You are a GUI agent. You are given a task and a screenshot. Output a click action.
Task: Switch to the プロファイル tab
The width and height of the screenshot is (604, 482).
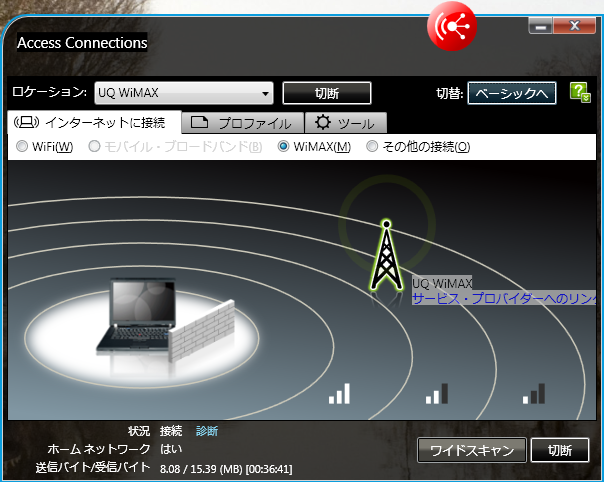click(243, 123)
